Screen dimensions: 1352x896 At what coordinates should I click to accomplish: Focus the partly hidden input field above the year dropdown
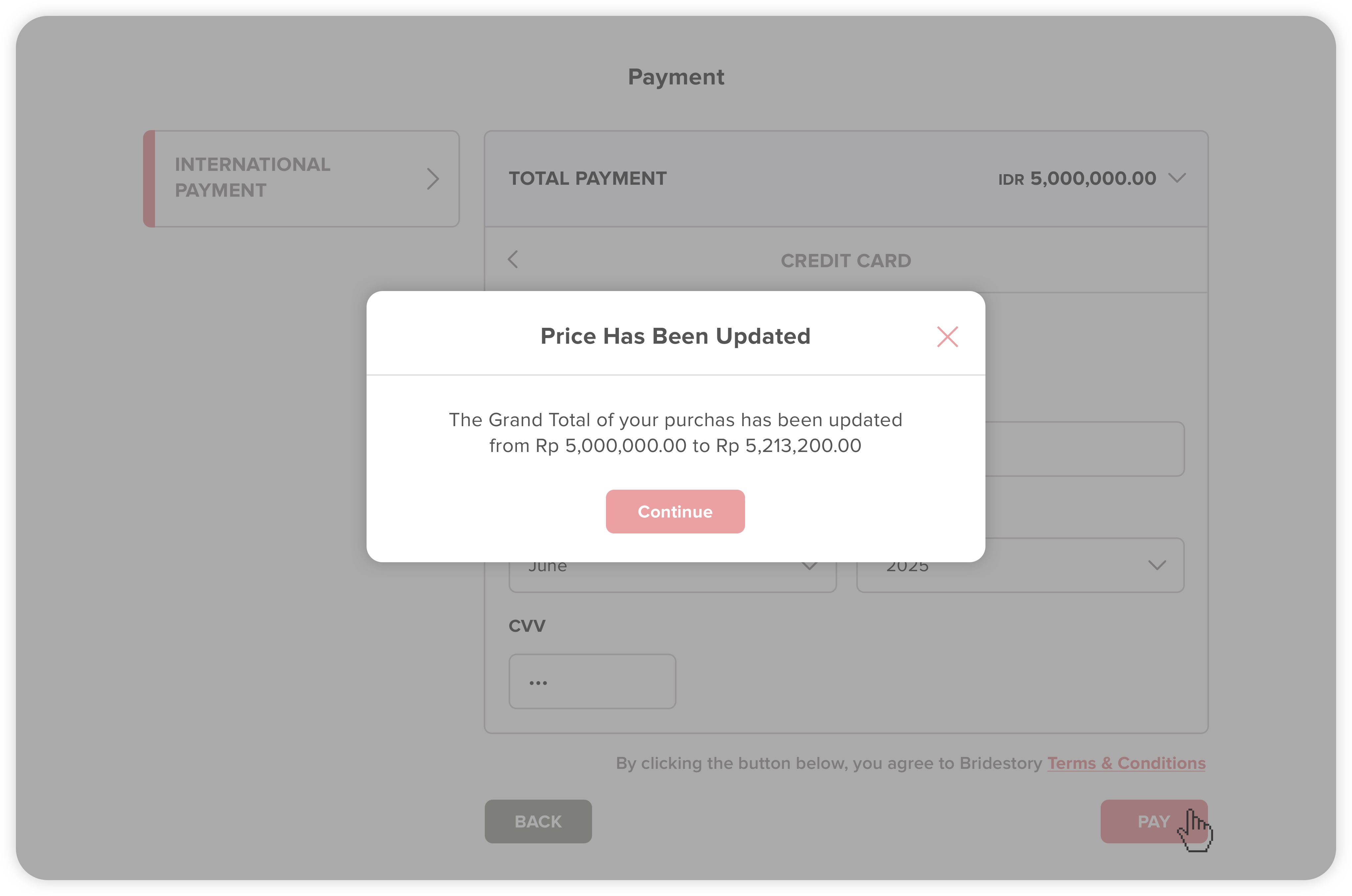tap(1084, 449)
